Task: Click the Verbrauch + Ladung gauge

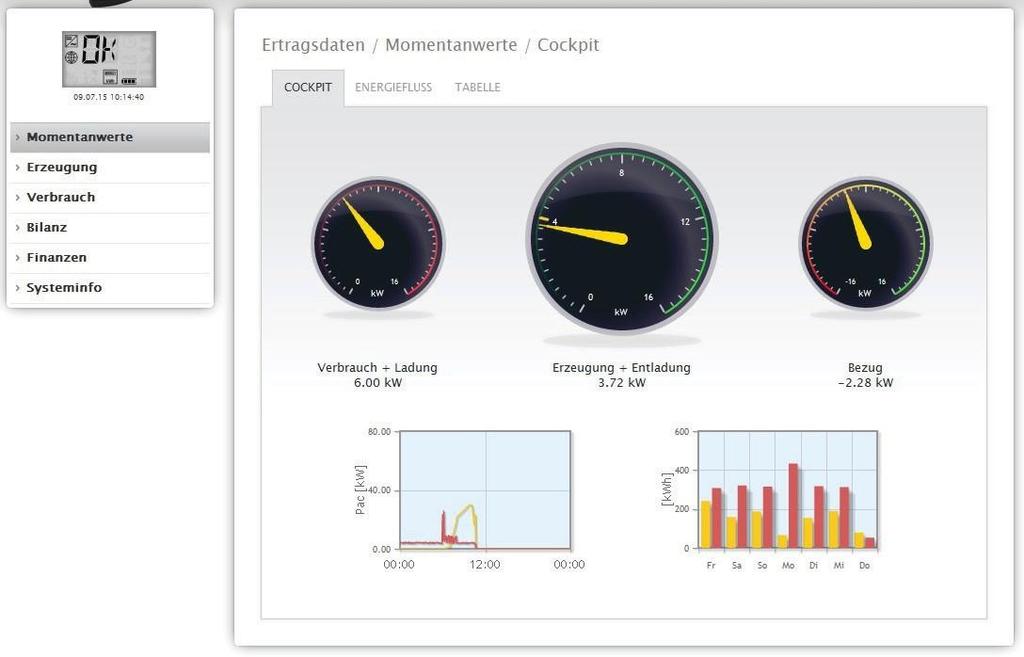Action: point(377,244)
